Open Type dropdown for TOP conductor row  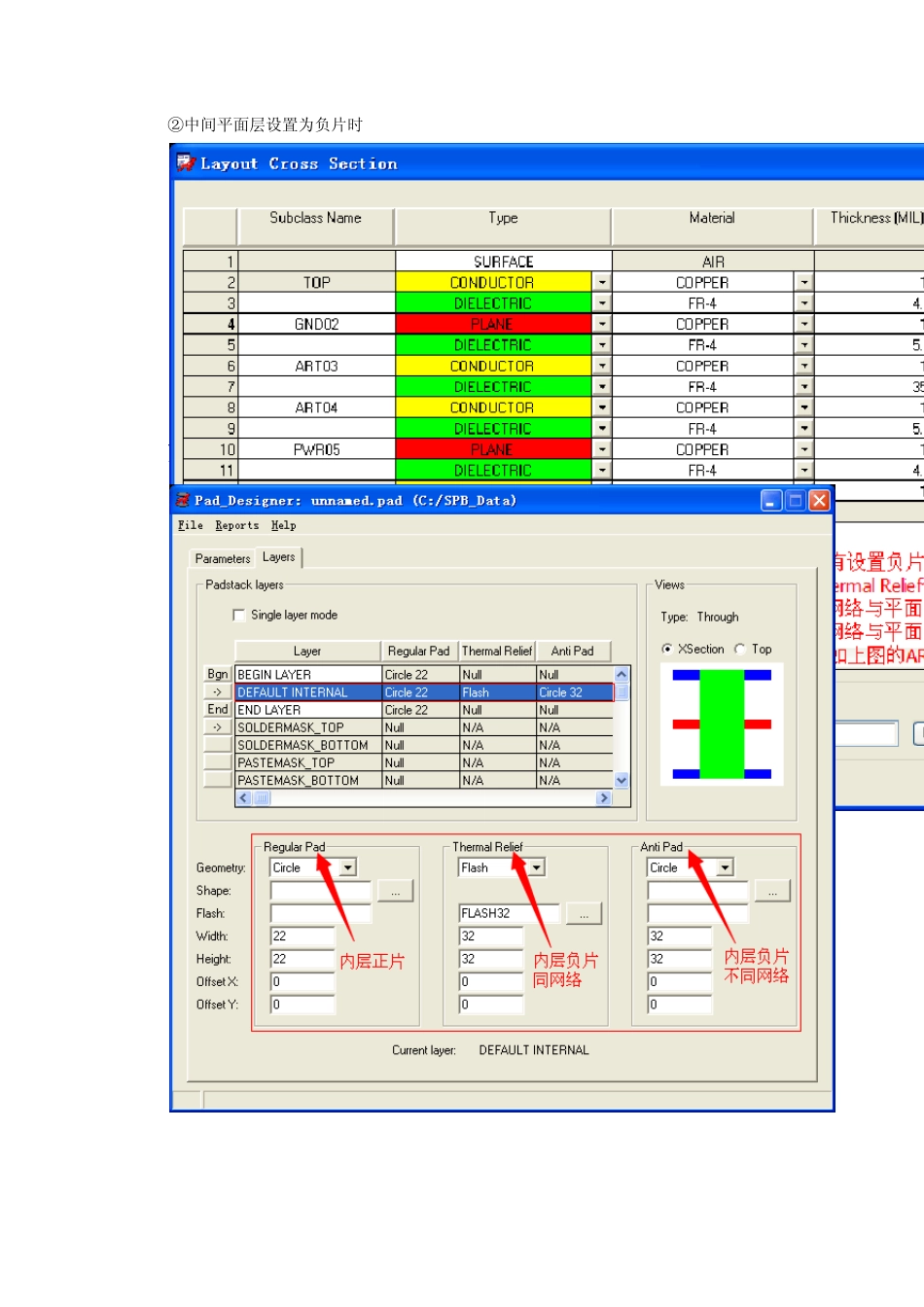[602, 283]
